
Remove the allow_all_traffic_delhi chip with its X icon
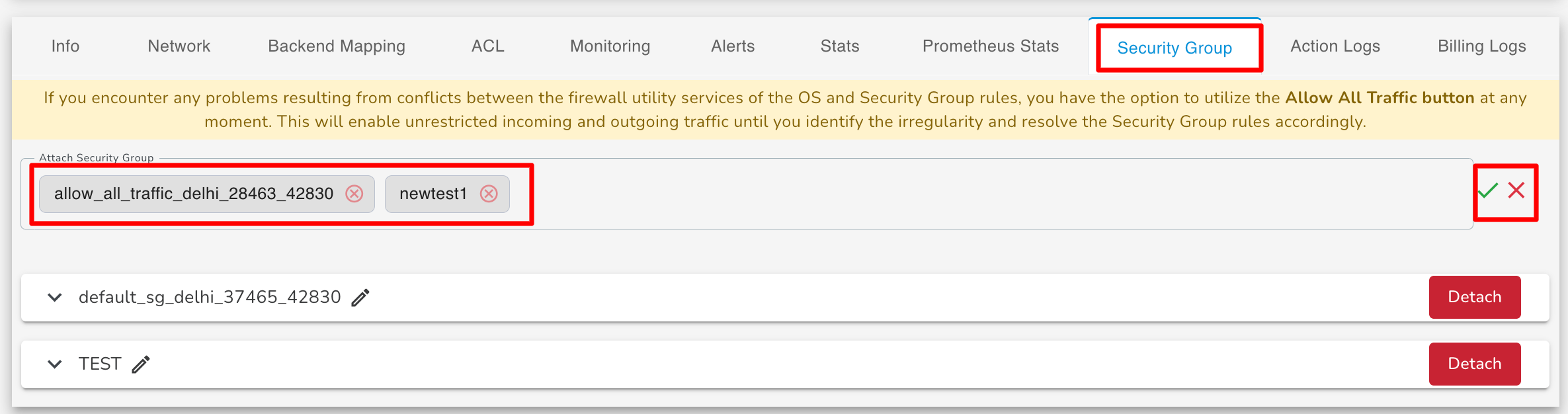point(356,194)
